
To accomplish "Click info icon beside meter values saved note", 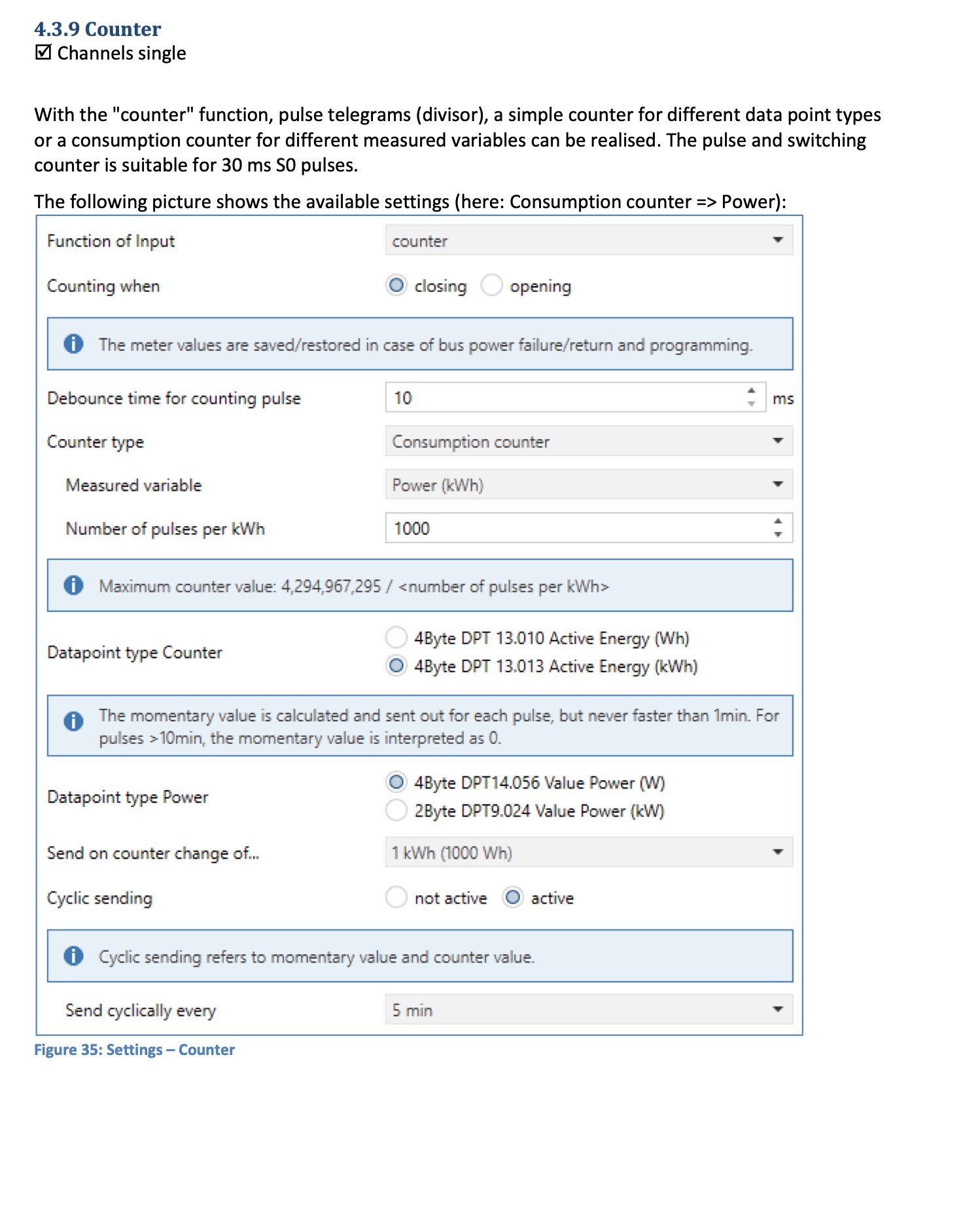I will 73,344.
